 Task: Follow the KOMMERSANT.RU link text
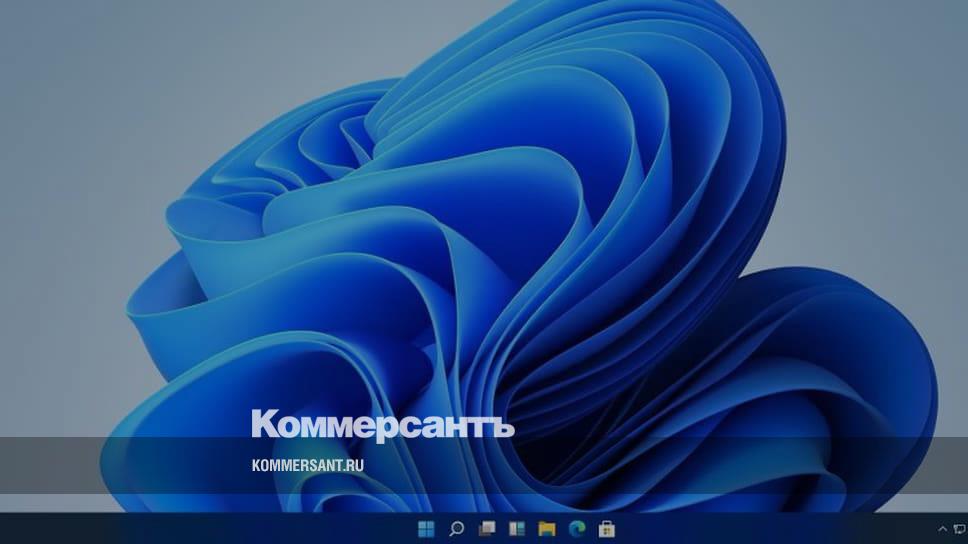pos(307,465)
